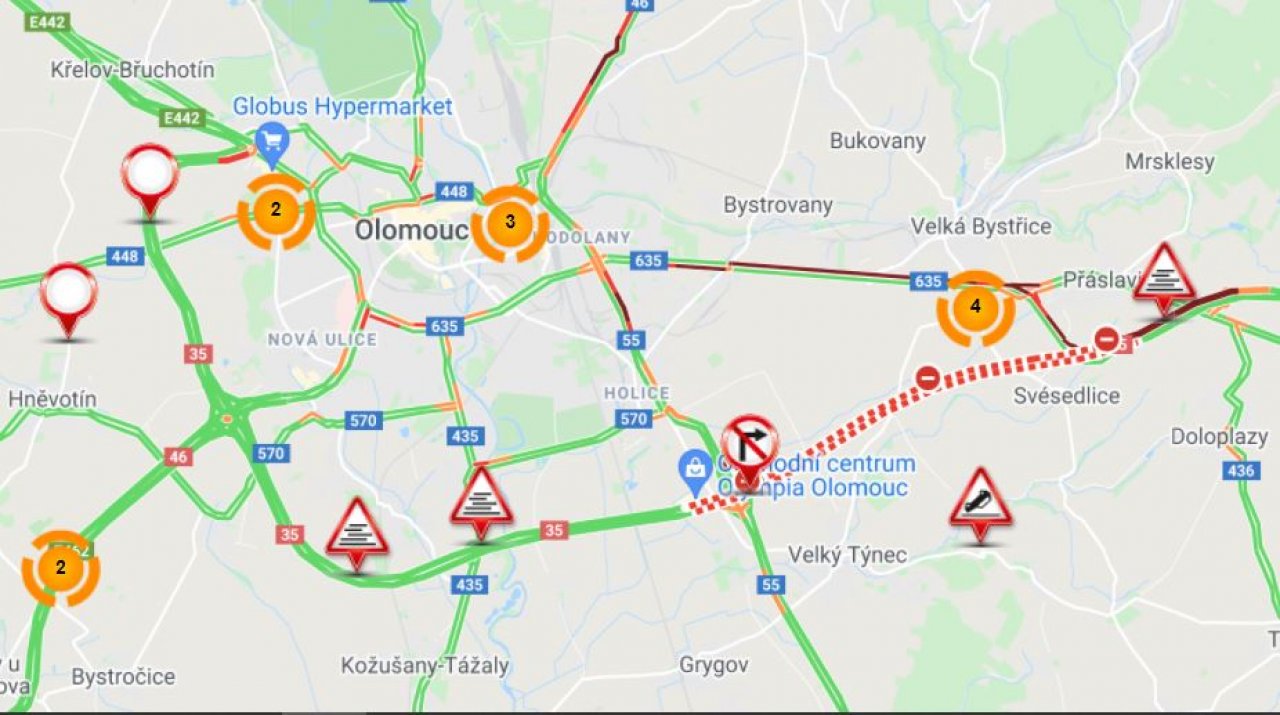This screenshot has width=1280, height=715.
Task: Click the Velká Bystřice town label
Action: tap(981, 227)
